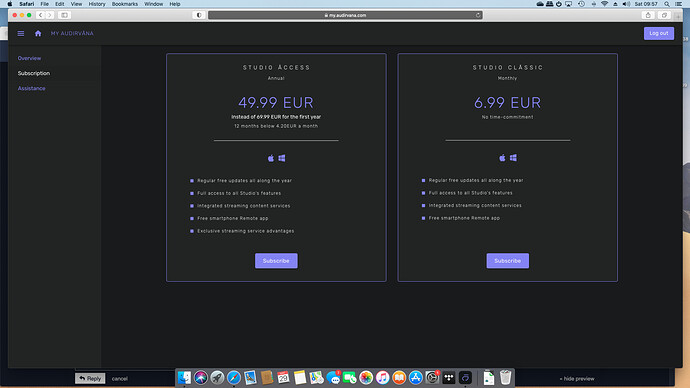This screenshot has height=388, width=690.
Task: Open the Apple menu
Action: pyautogui.click(x=10, y=4)
